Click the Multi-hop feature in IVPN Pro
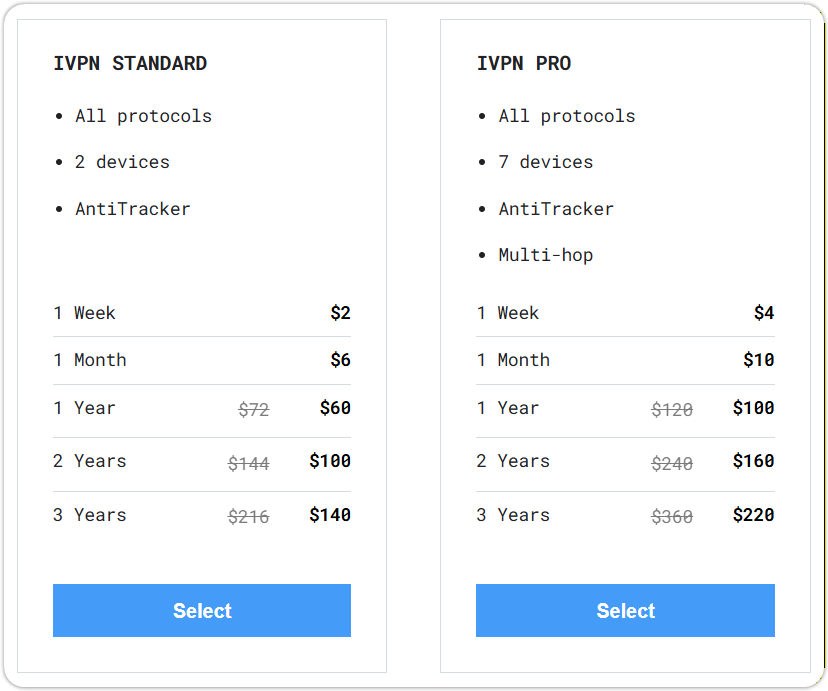The height and width of the screenshot is (691, 828). coord(546,255)
